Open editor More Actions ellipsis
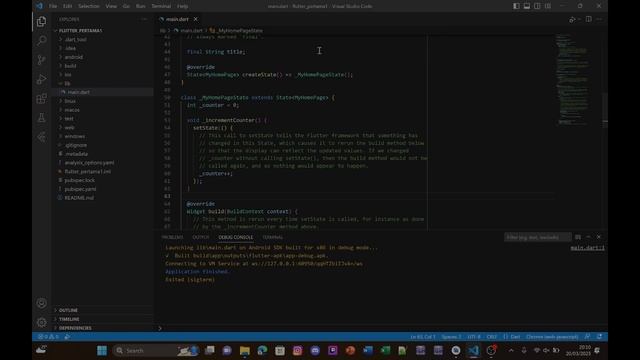Image resolution: width=640 pixels, height=360 pixels. click(599, 19)
